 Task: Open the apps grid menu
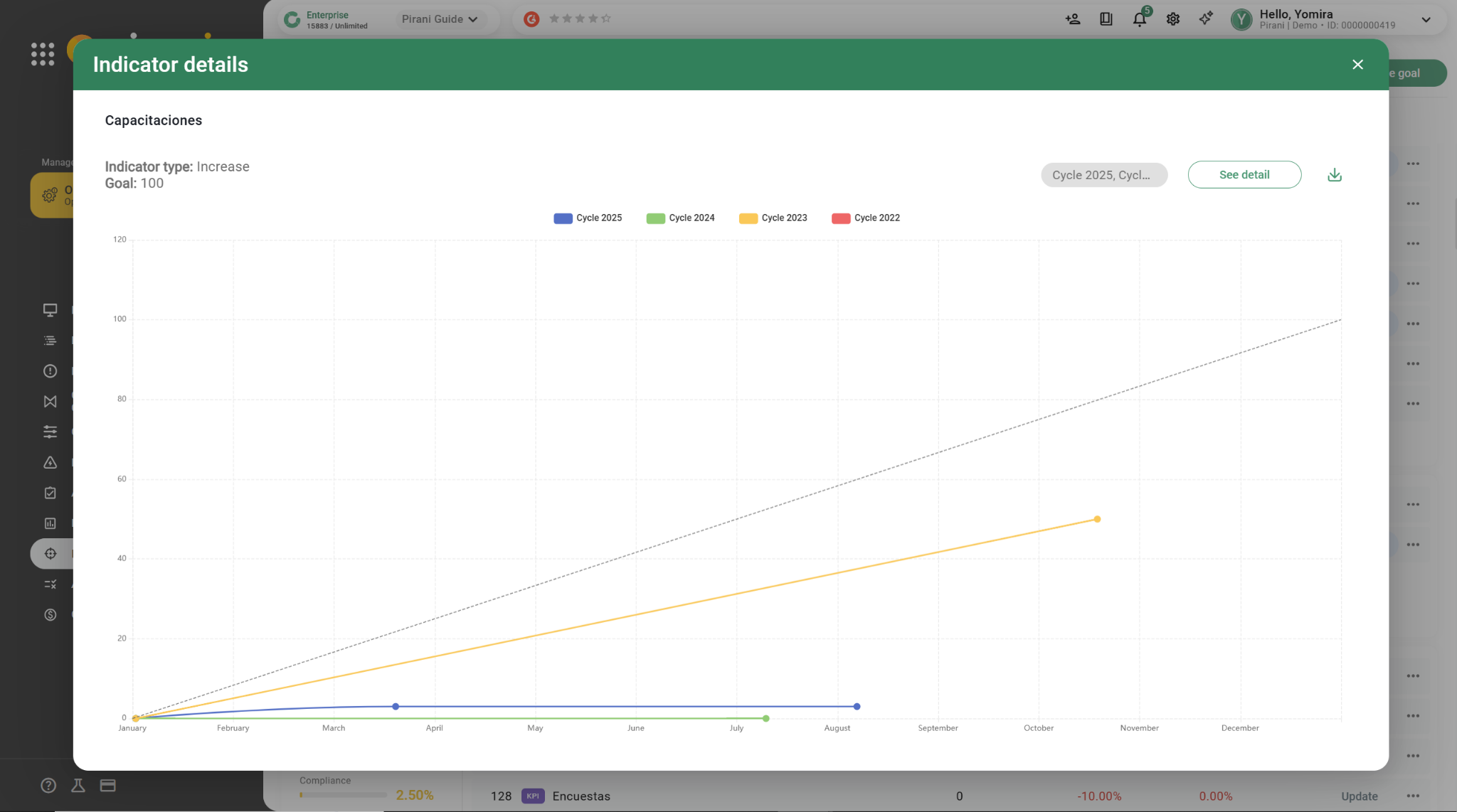pos(43,54)
